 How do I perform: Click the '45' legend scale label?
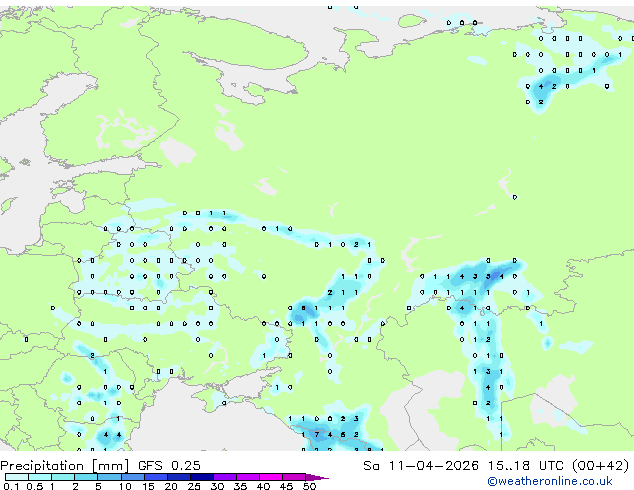click(x=286, y=486)
